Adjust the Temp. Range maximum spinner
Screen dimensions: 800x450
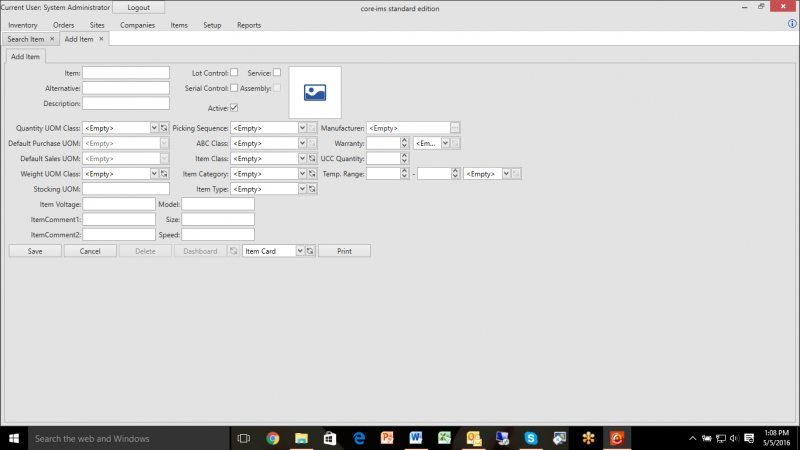455,174
